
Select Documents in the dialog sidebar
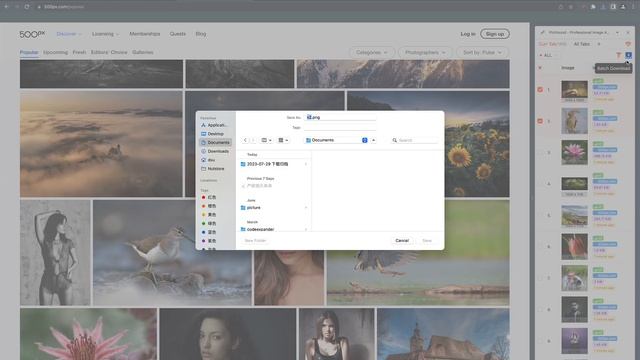(215, 142)
